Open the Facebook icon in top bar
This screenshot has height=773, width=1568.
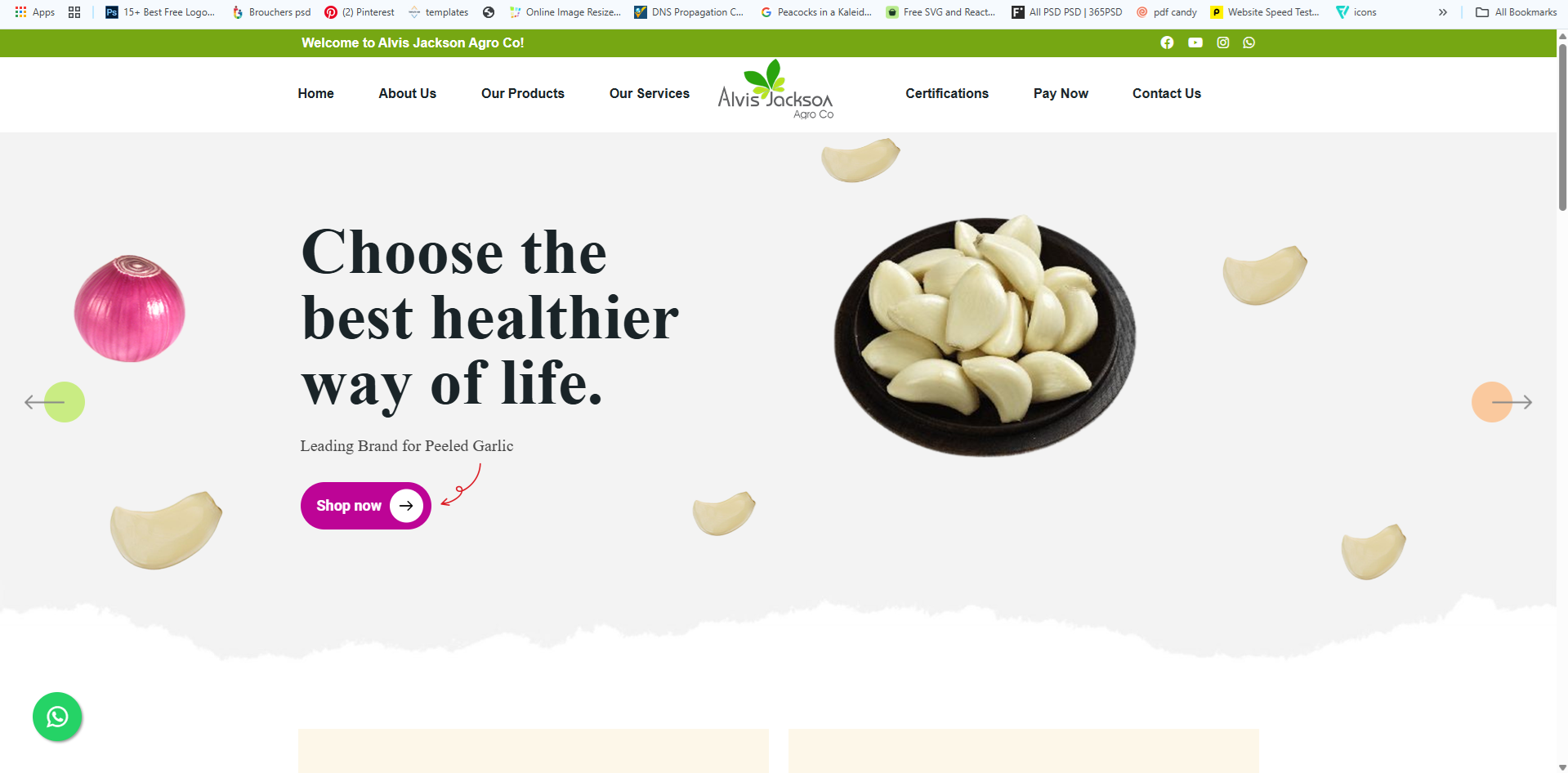(x=1167, y=42)
